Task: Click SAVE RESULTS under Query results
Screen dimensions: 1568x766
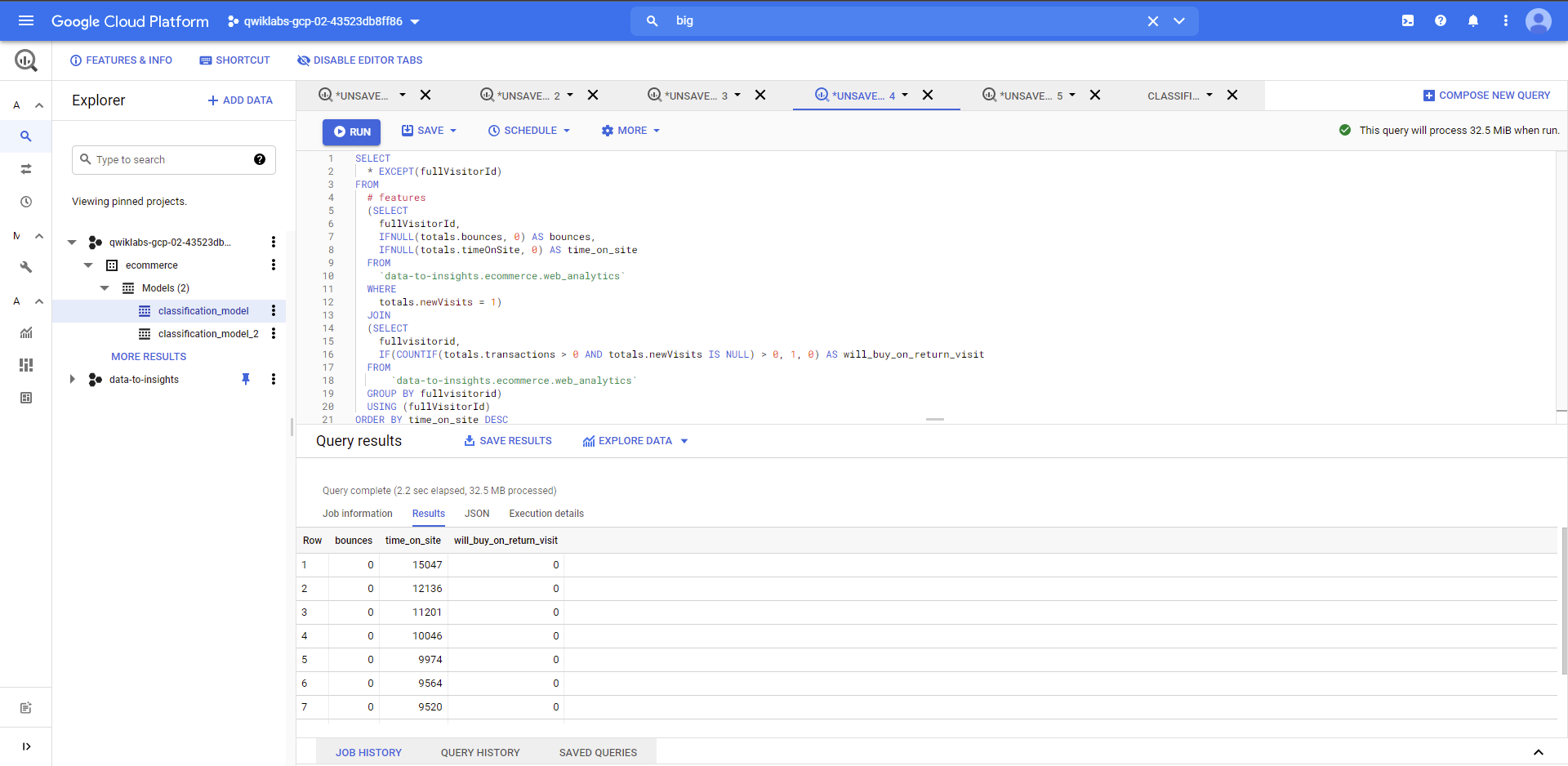Action: [x=507, y=440]
